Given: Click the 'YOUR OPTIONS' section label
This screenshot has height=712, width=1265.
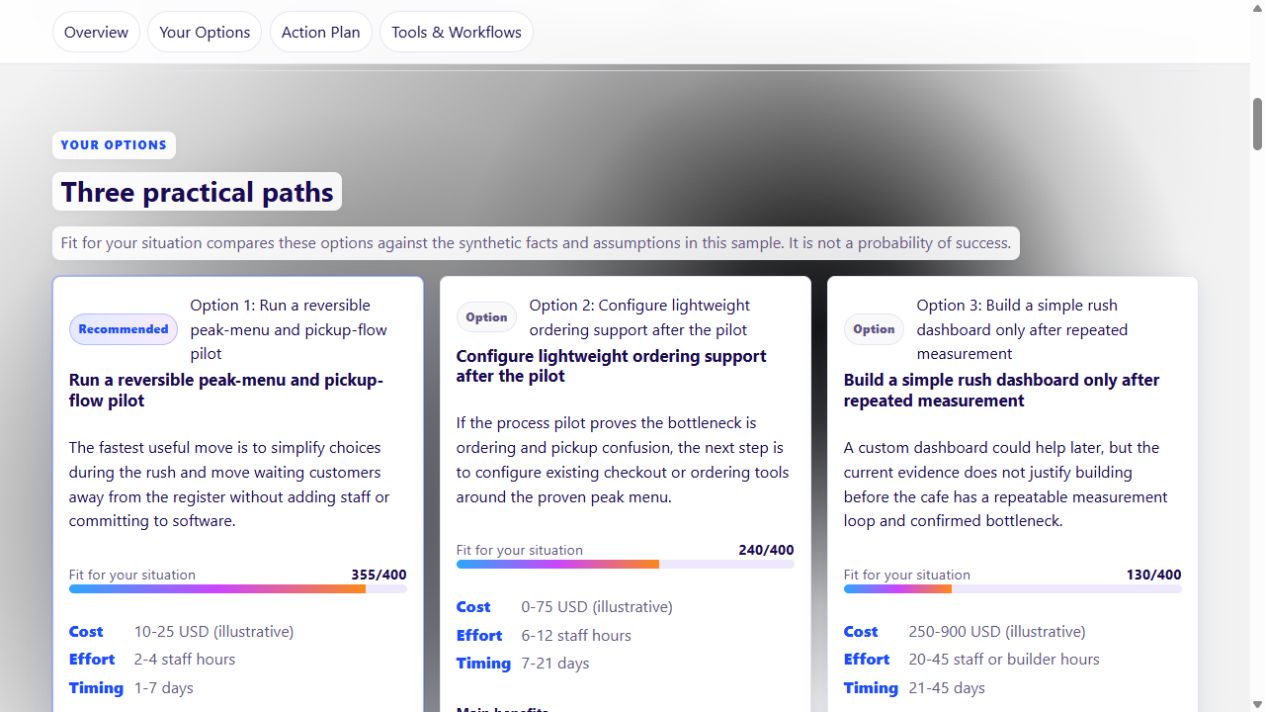Looking at the screenshot, I should [114, 145].
